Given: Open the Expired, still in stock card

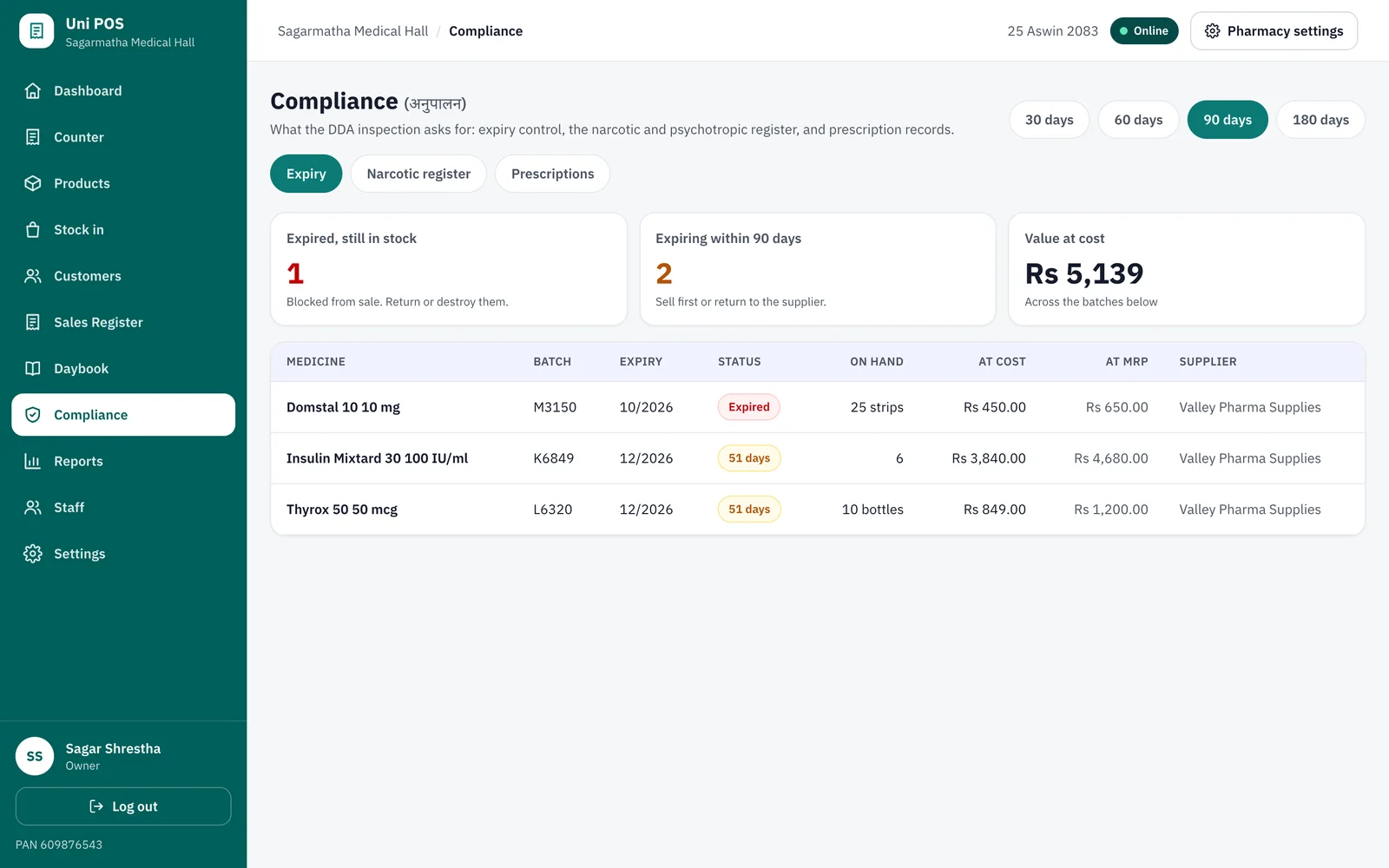Looking at the screenshot, I should [449, 269].
